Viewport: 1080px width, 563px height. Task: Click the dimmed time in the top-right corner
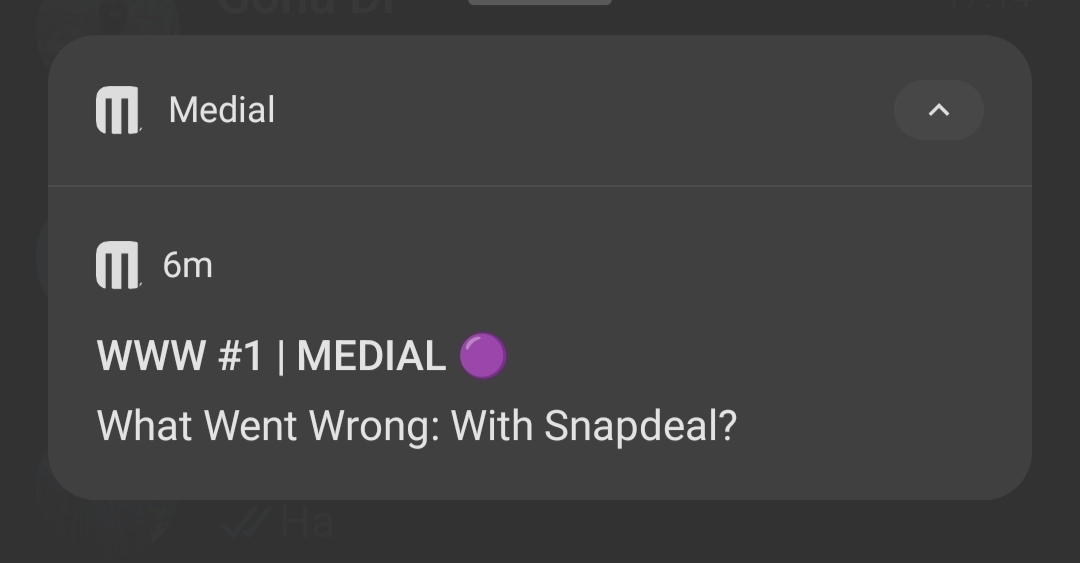click(x=988, y=6)
